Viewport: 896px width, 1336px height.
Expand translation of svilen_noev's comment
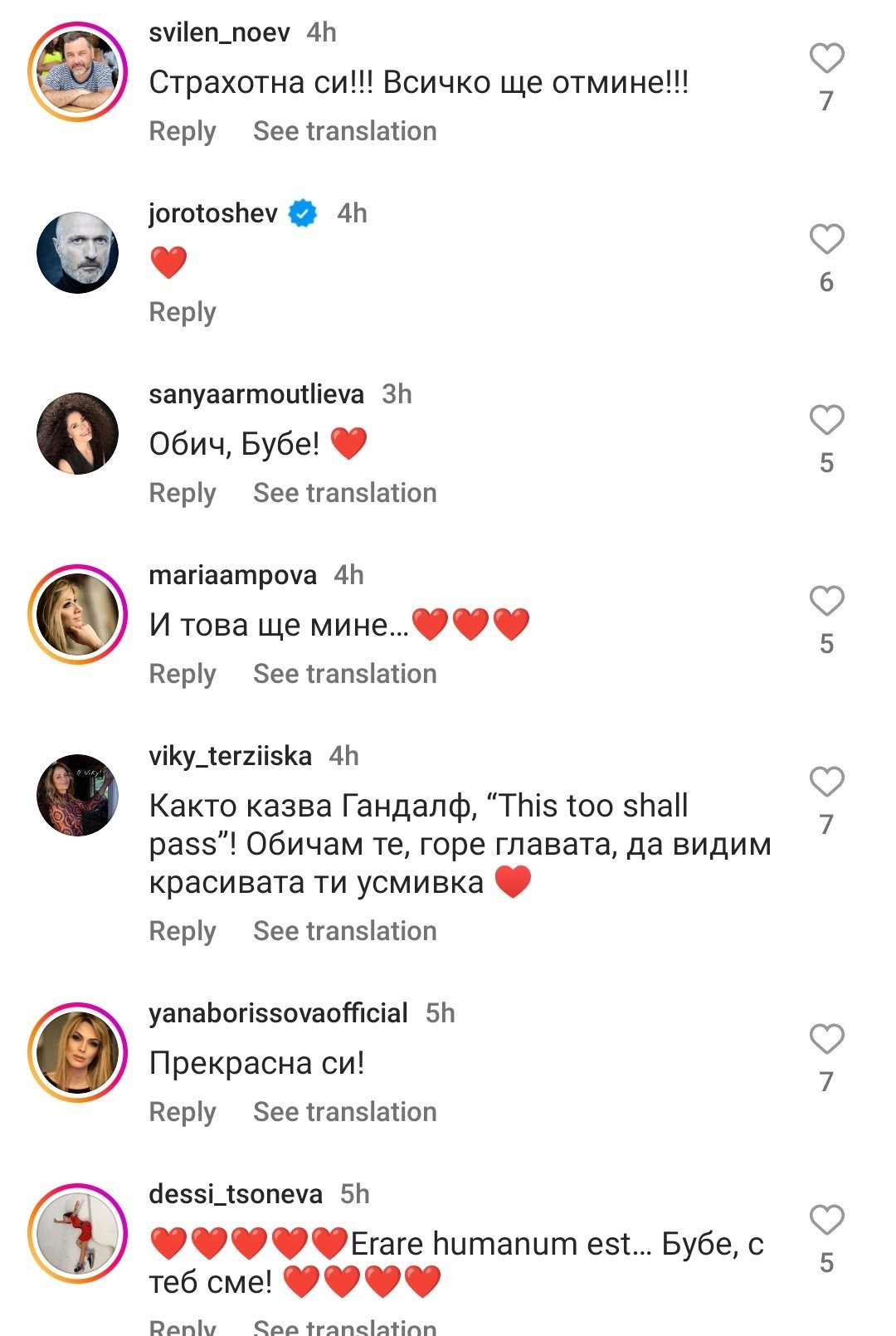[344, 131]
